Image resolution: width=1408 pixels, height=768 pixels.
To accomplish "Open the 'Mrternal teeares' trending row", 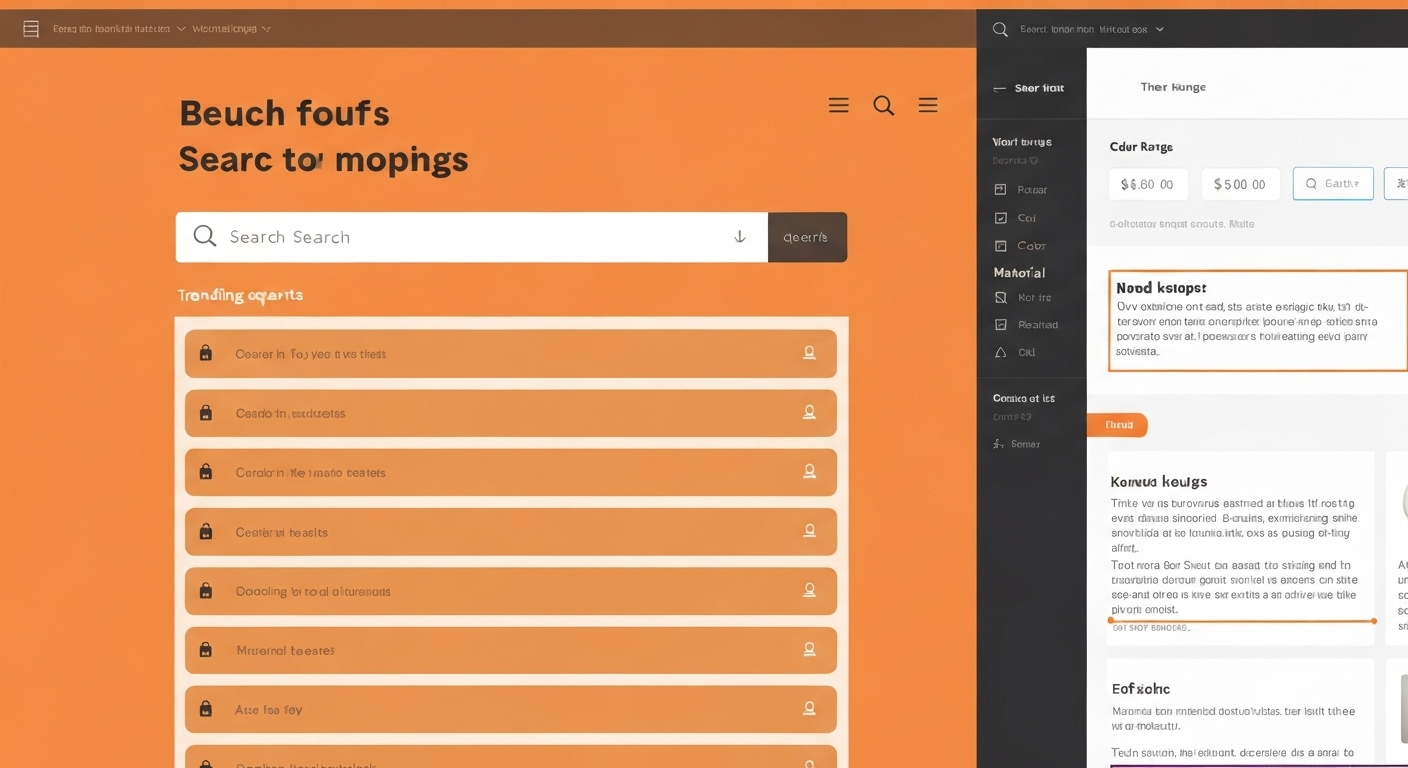I will click(511, 650).
